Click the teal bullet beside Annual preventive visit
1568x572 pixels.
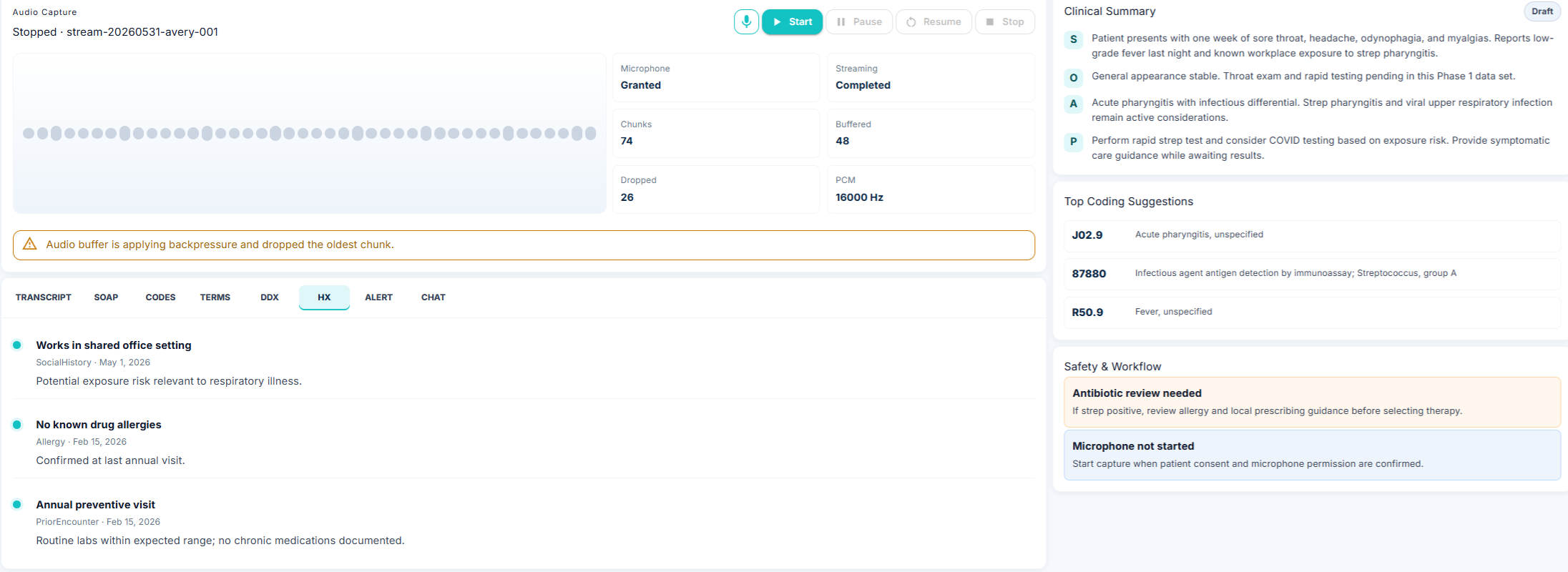pyautogui.click(x=17, y=504)
